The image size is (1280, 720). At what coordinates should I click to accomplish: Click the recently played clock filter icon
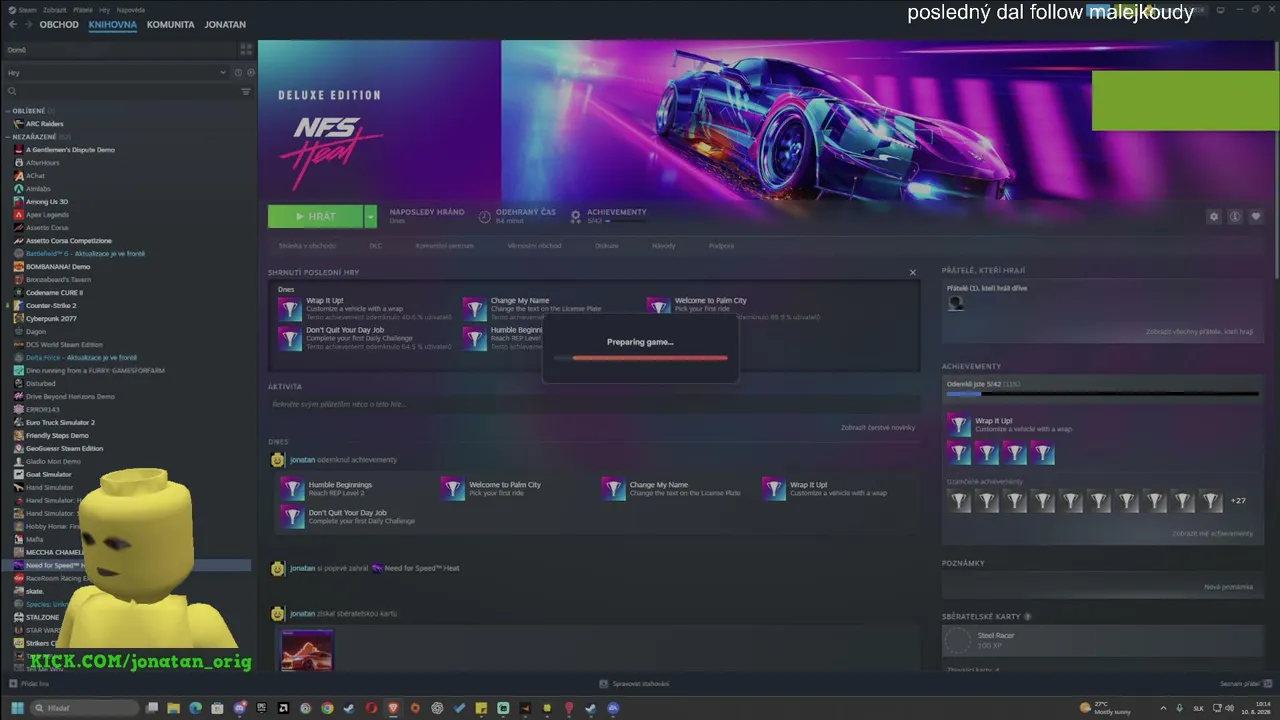click(237, 72)
